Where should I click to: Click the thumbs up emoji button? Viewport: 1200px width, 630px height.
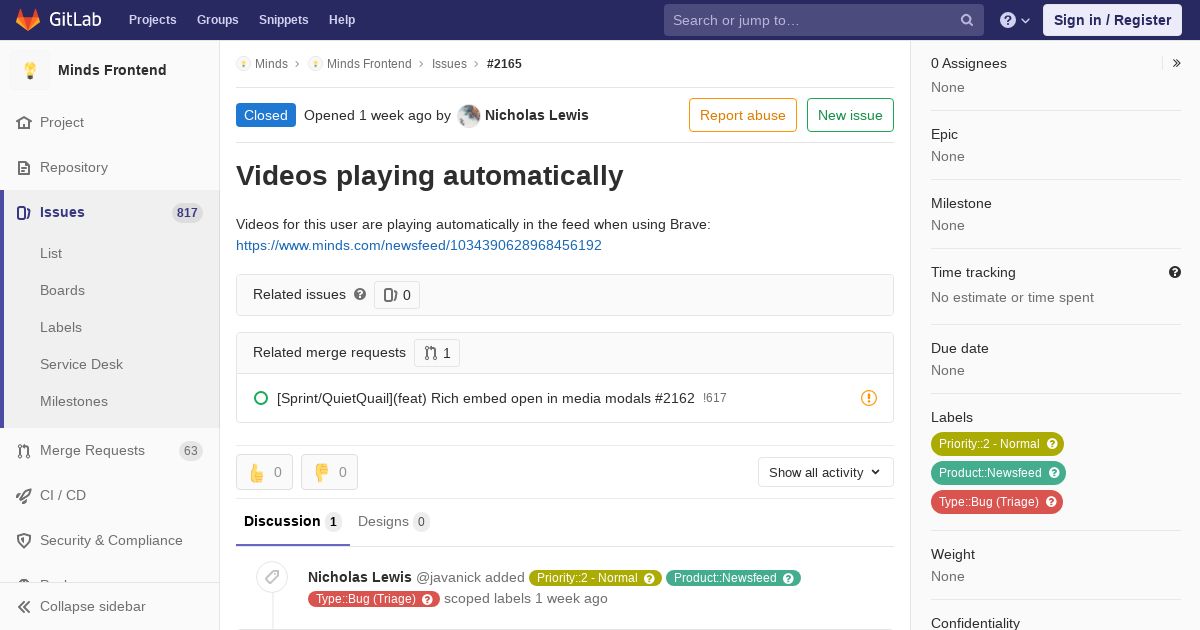coord(264,472)
